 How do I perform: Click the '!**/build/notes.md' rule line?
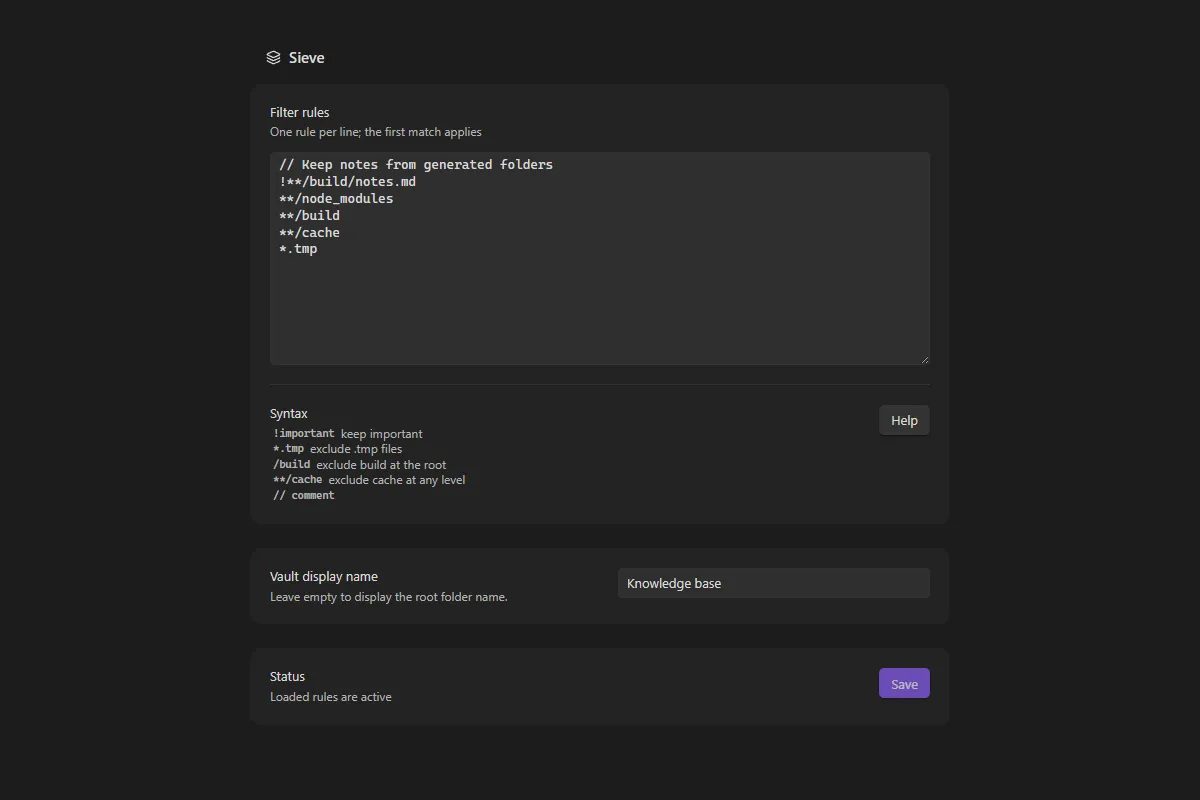click(x=348, y=182)
